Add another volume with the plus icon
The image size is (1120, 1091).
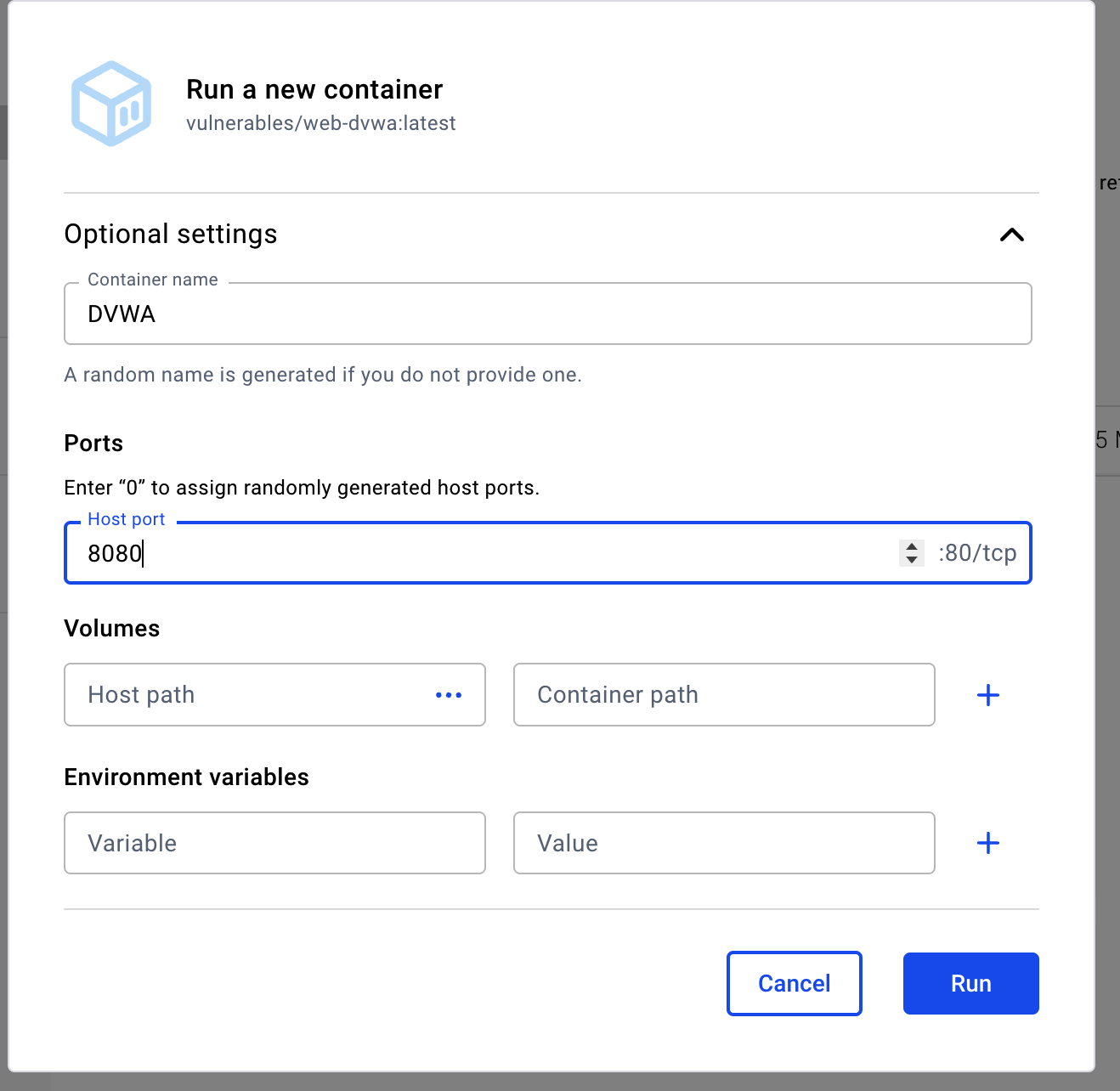[988, 695]
